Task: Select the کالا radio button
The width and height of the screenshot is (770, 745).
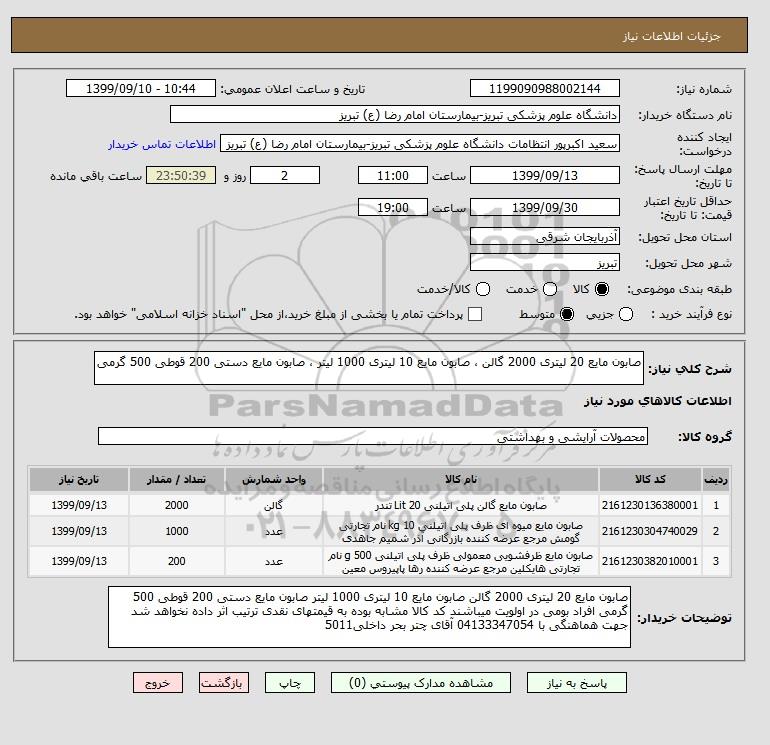Action: (x=602, y=289)
